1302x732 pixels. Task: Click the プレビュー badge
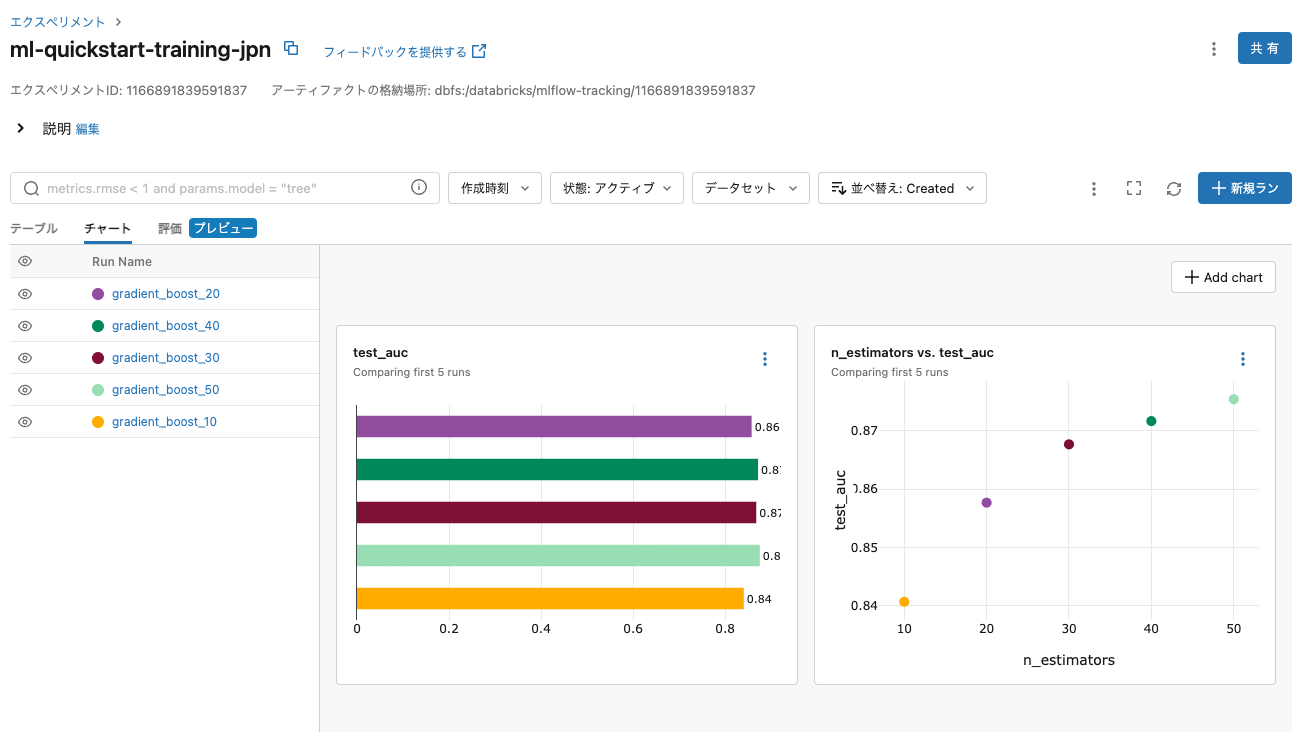point(223,228)
